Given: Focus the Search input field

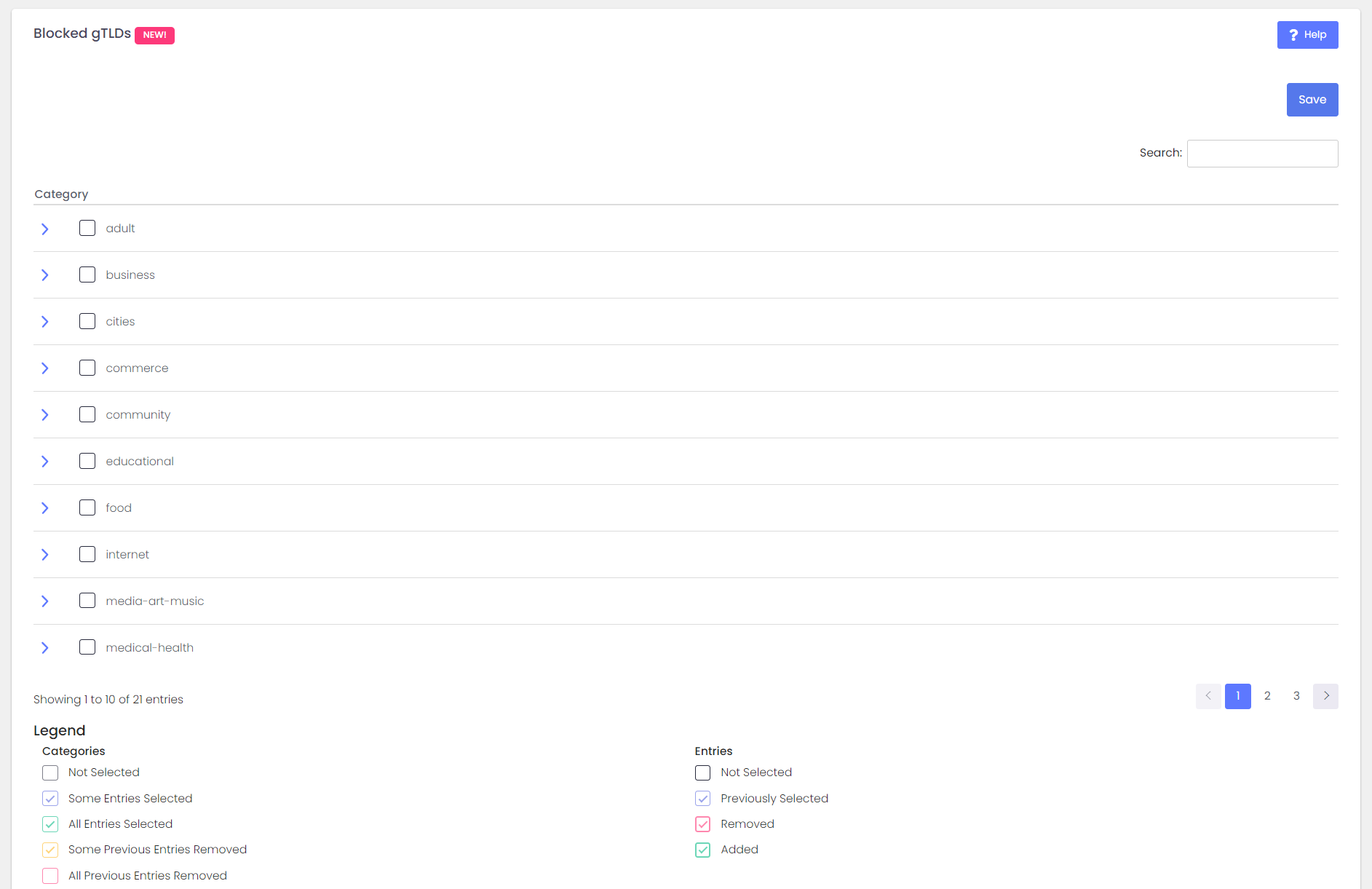Looking at the screenshot, I should [1262, 154].
